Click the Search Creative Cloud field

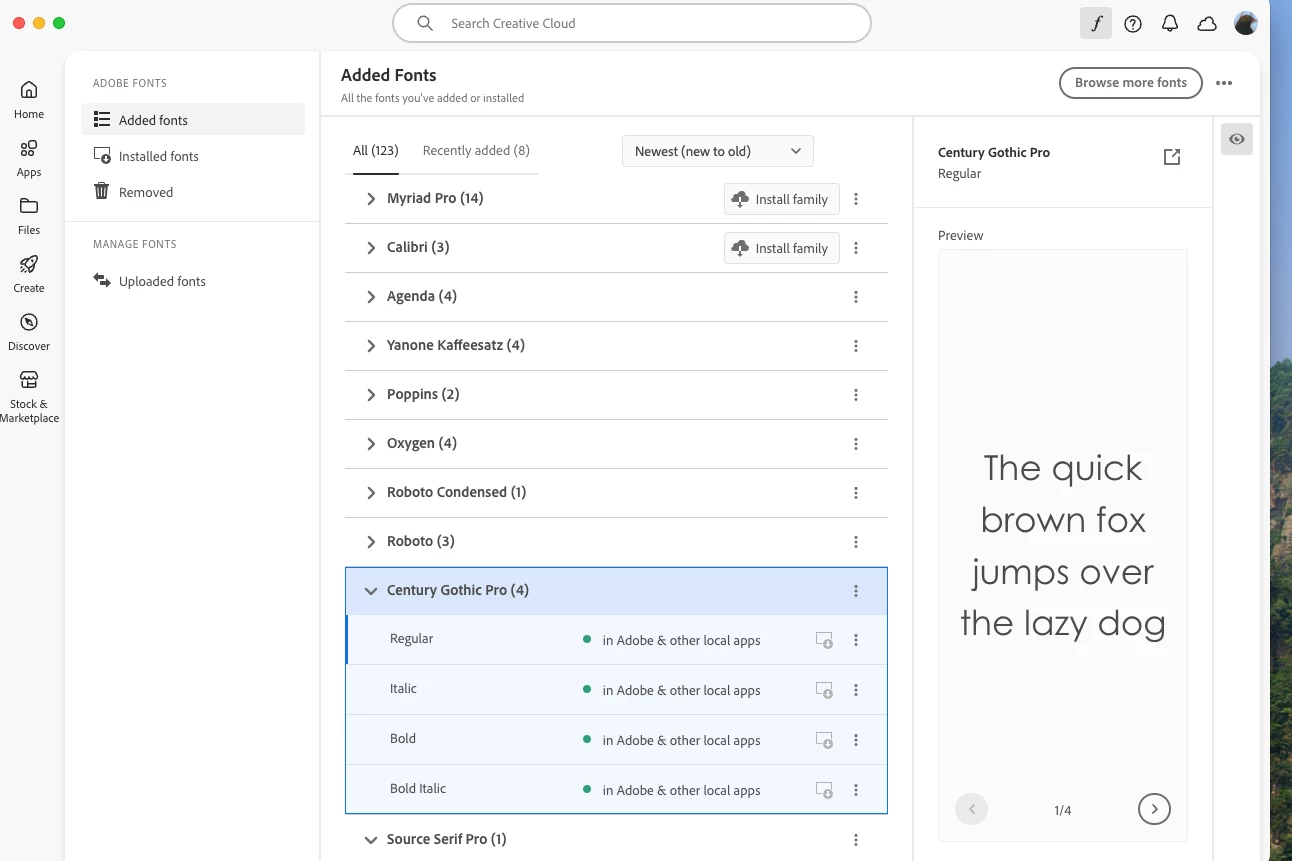[632, 23]
